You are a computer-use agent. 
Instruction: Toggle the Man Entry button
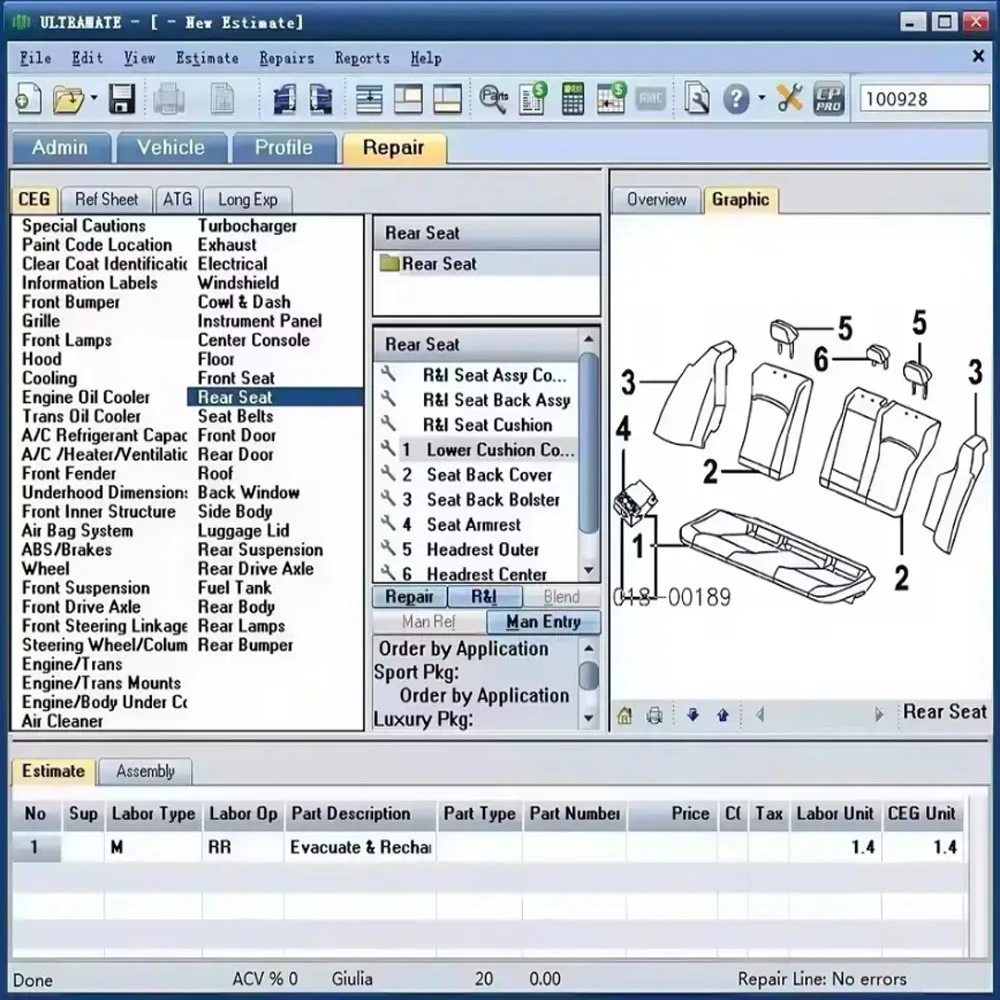point(543,622)
